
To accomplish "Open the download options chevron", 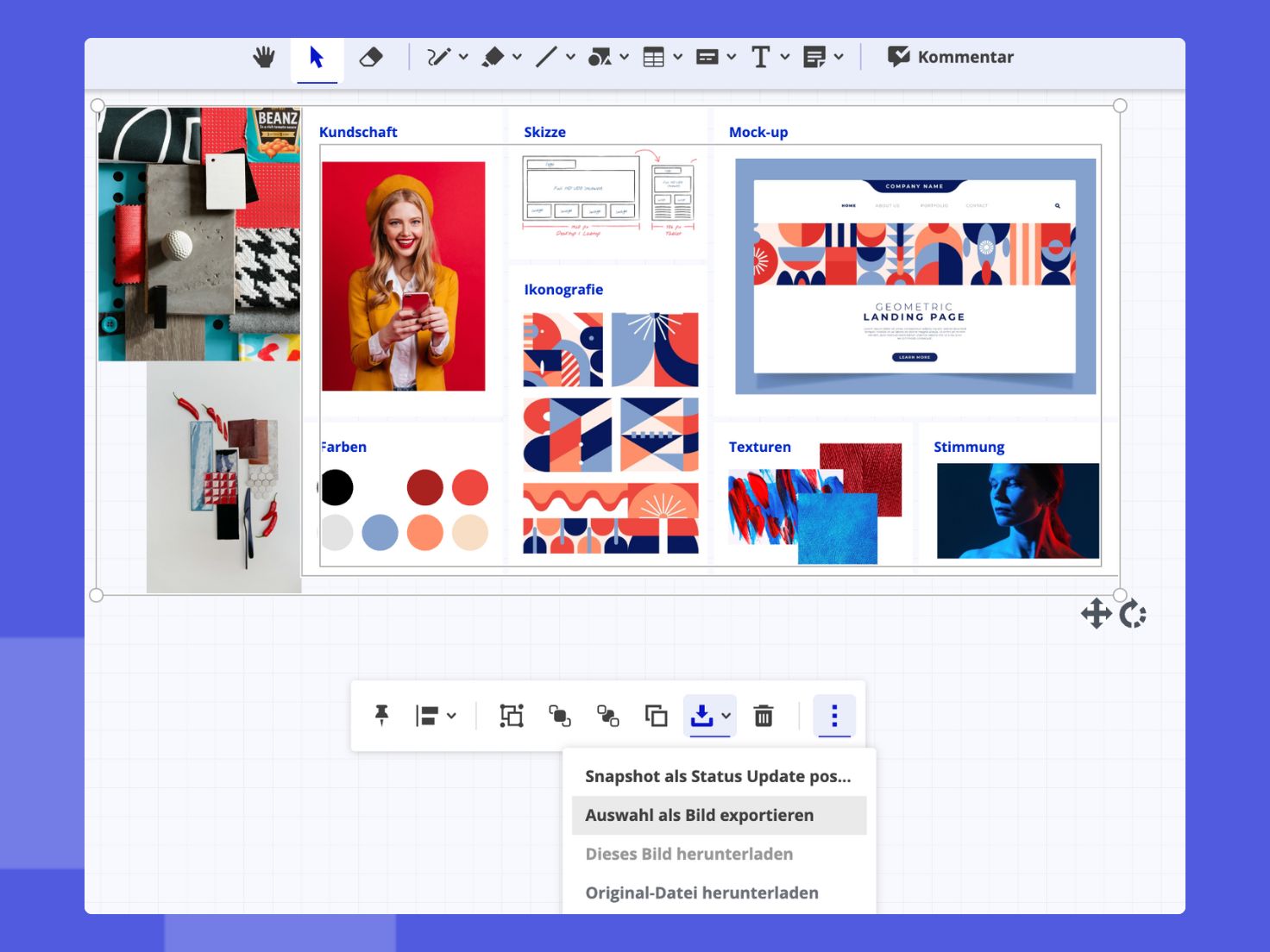I will [726, 716].
